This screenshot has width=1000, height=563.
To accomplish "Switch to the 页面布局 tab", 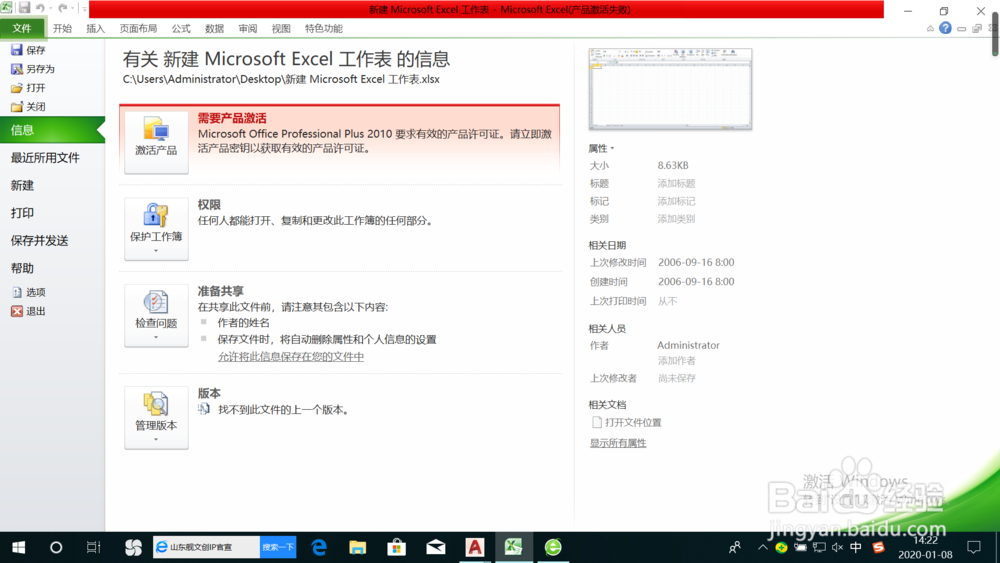I will coord(138,28).
